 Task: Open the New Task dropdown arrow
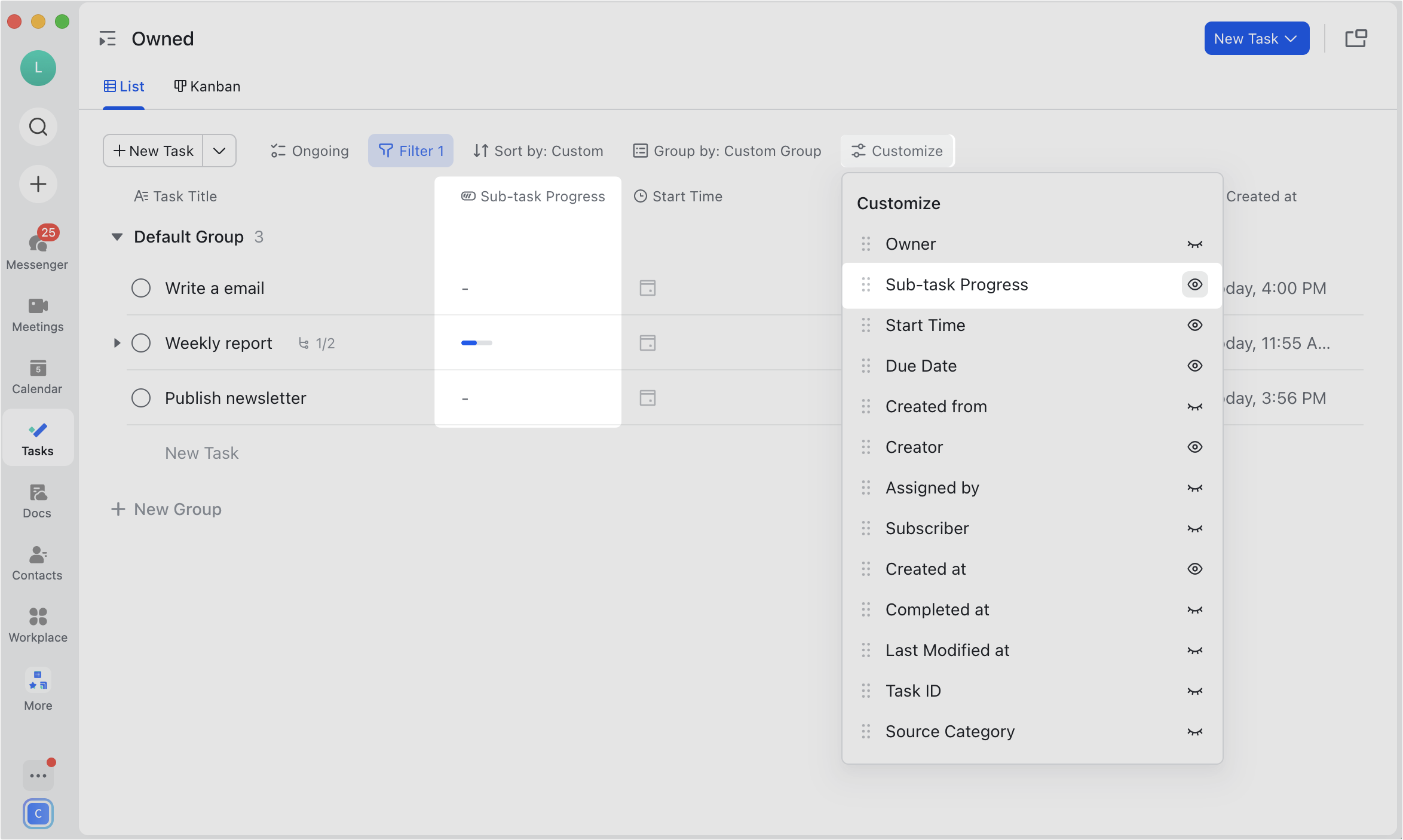coord(219,151)
